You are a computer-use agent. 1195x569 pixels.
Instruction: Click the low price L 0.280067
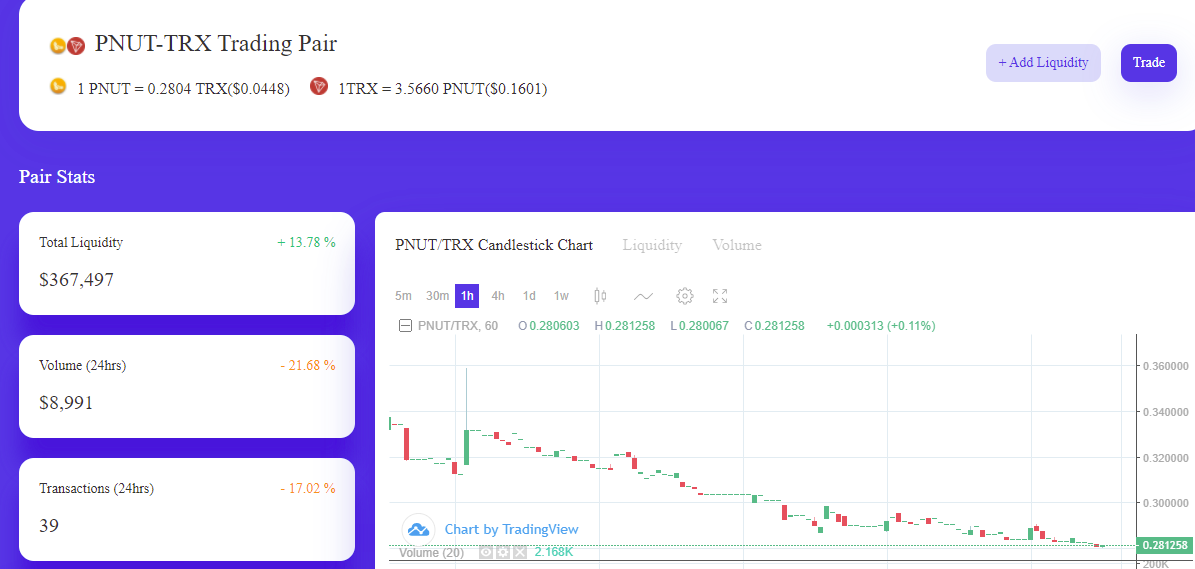tap(699, 326)
